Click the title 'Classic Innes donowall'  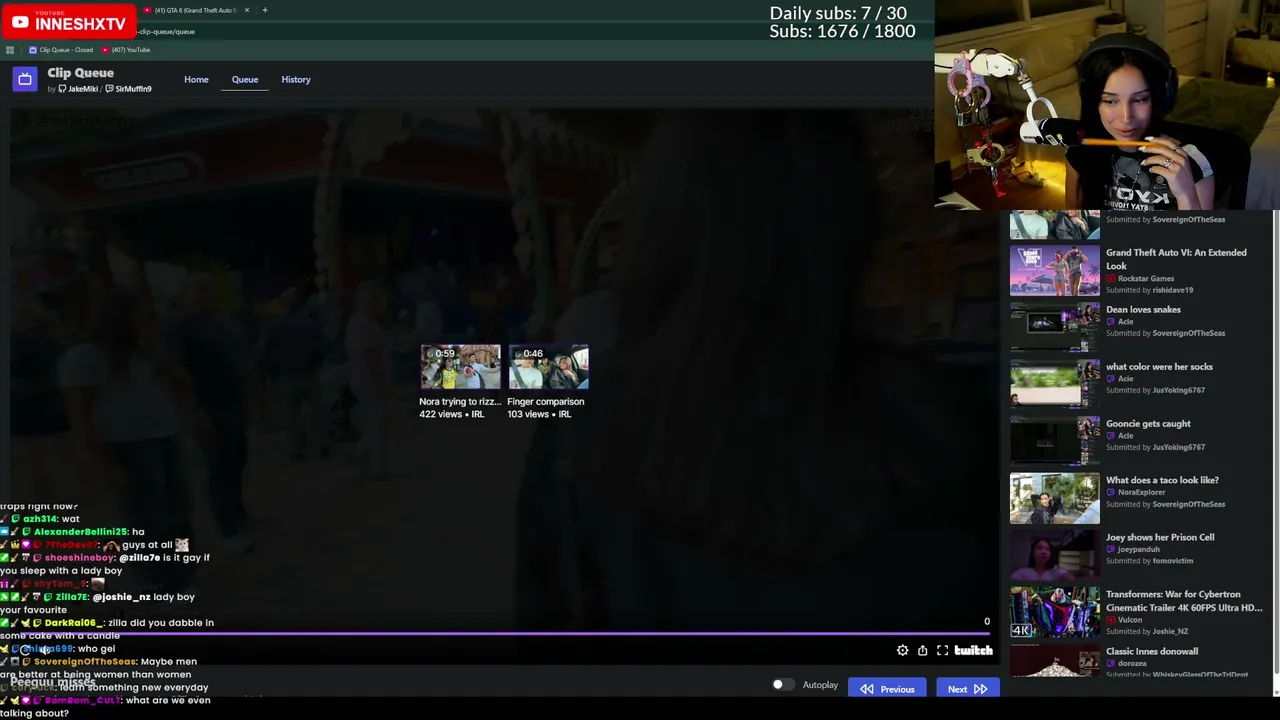(x=1152, y=652)
